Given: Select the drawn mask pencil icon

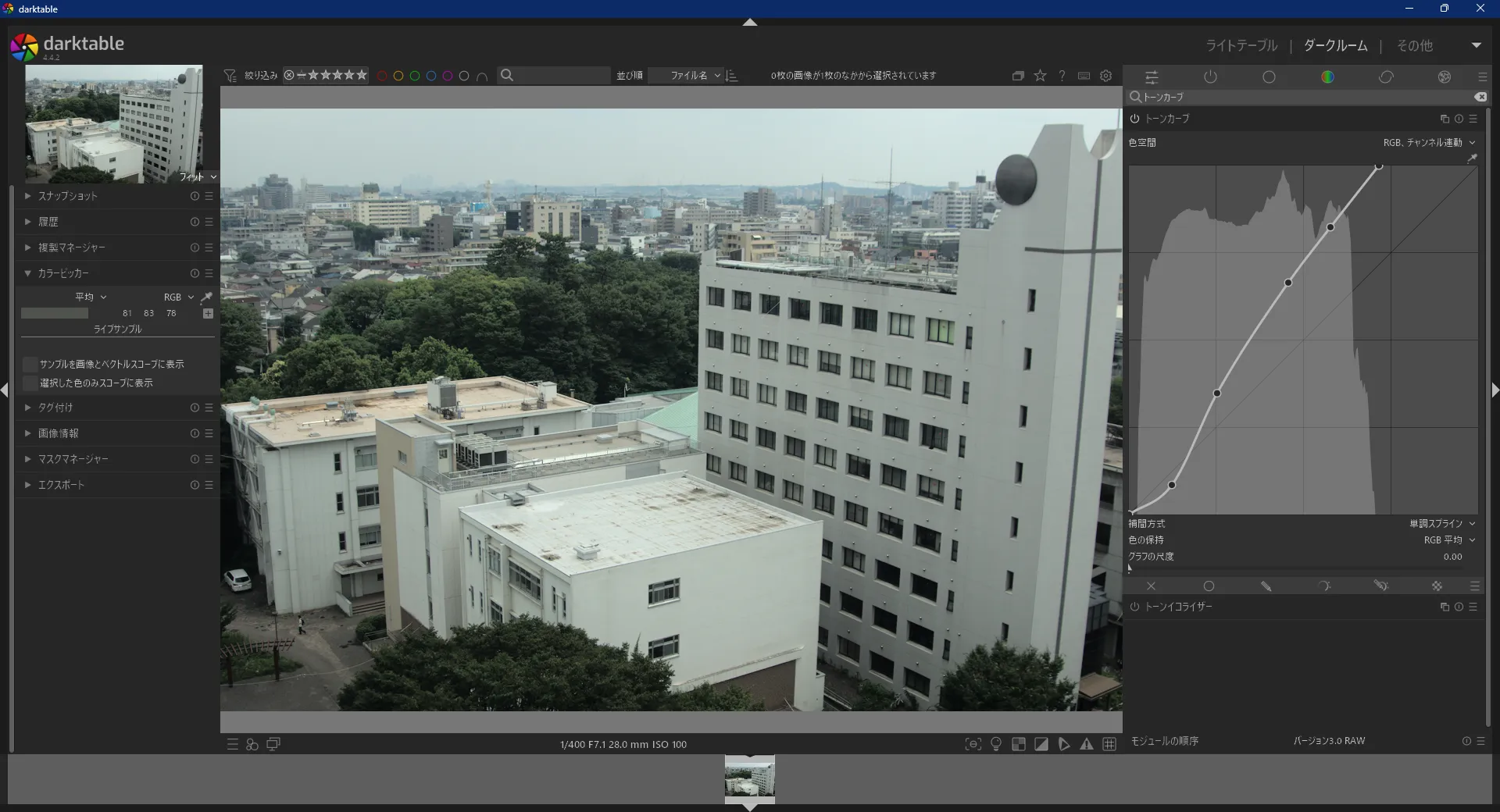Looking at the screenshot, I should [x=1266, y=586].
